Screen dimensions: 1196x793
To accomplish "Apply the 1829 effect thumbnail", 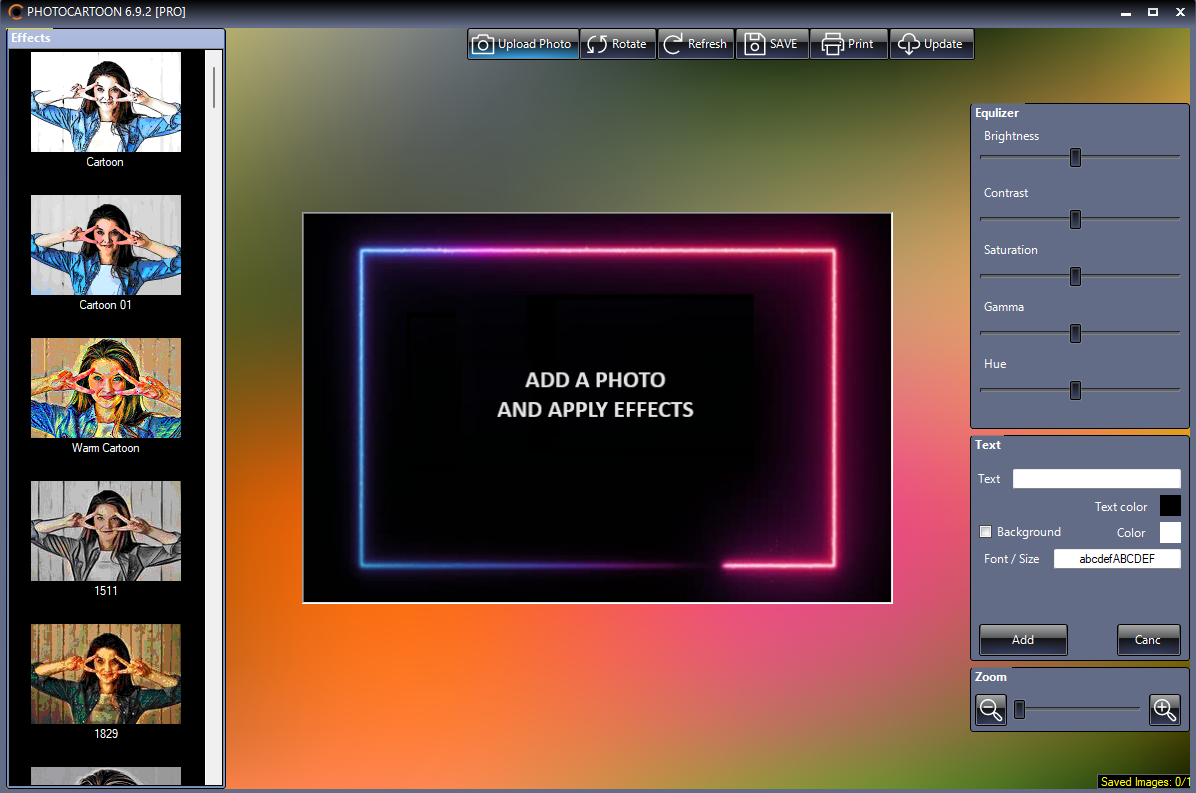I will [106, 674].
